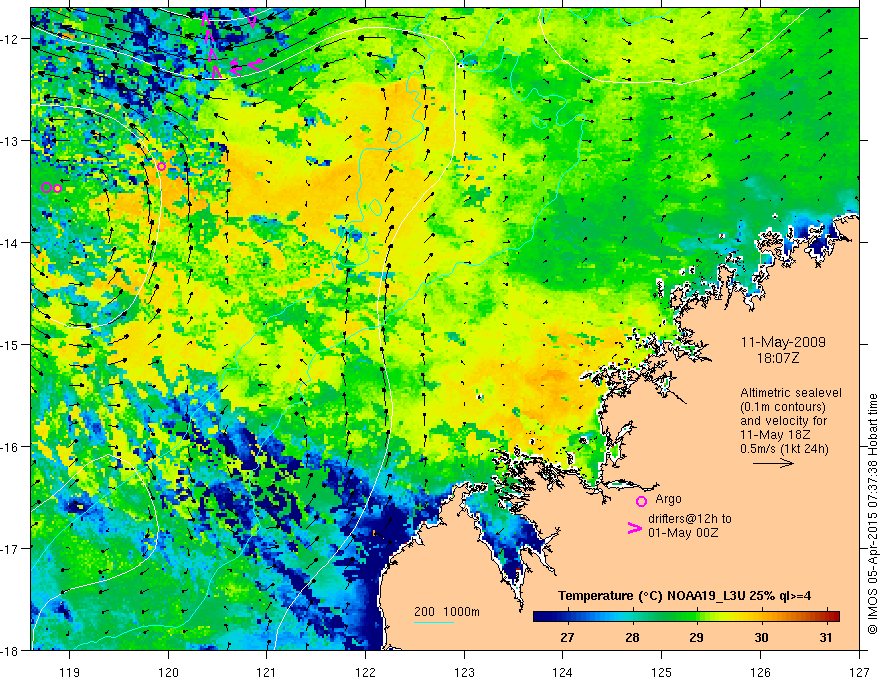Click the date text "11-May-2009"
The width and height of the screenshot is (880, 680).
(x=783, y=342)
